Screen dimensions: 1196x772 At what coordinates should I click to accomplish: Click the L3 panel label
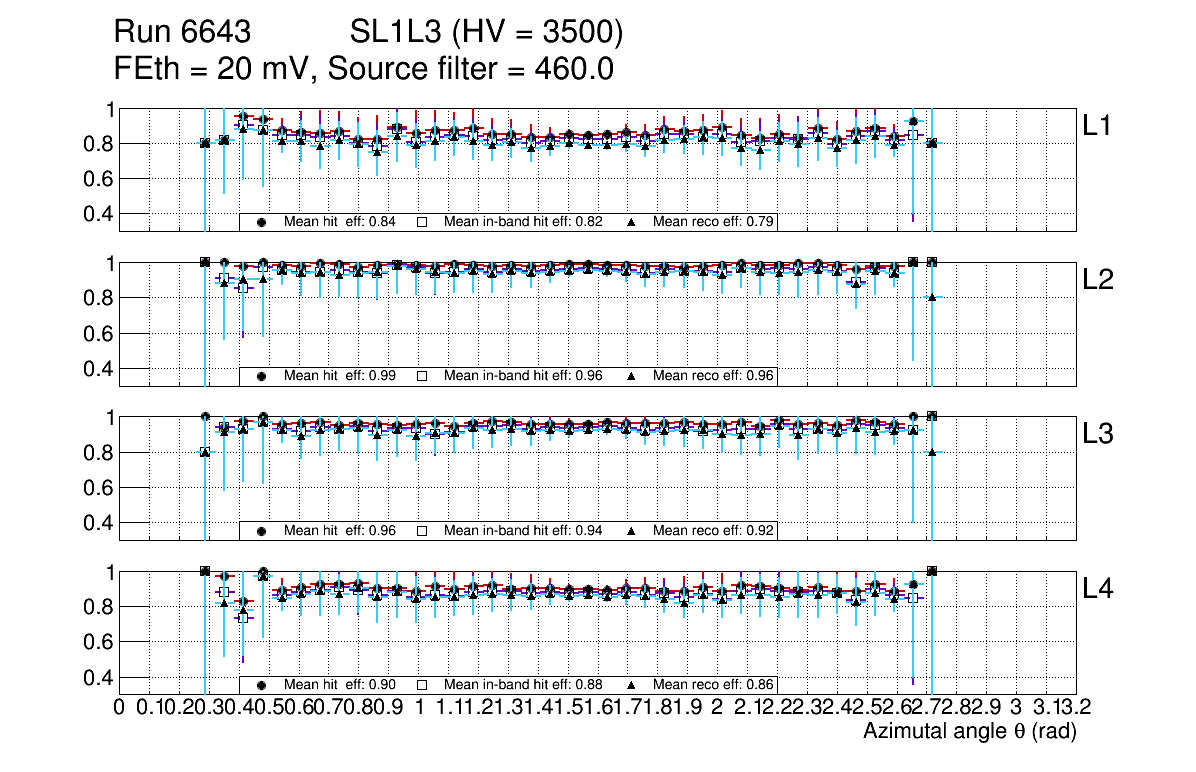pos(1100,435)
